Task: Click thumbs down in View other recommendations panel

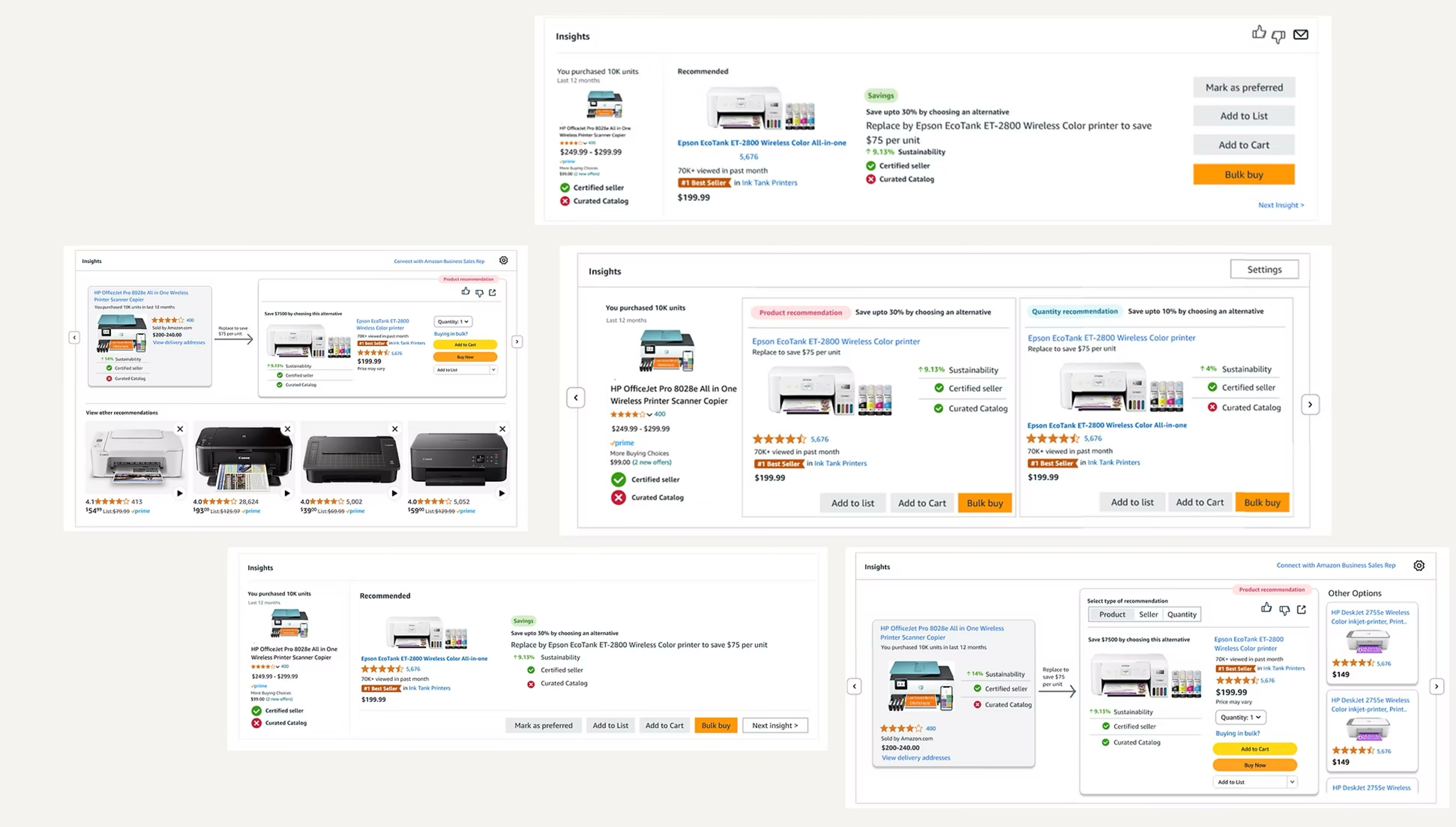Action: tap(479, 293)
